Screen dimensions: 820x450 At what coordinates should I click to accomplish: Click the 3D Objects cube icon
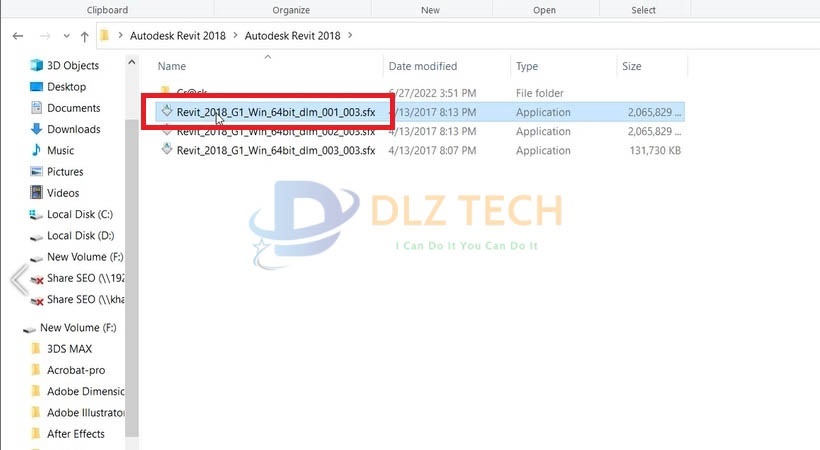(36, 65)
